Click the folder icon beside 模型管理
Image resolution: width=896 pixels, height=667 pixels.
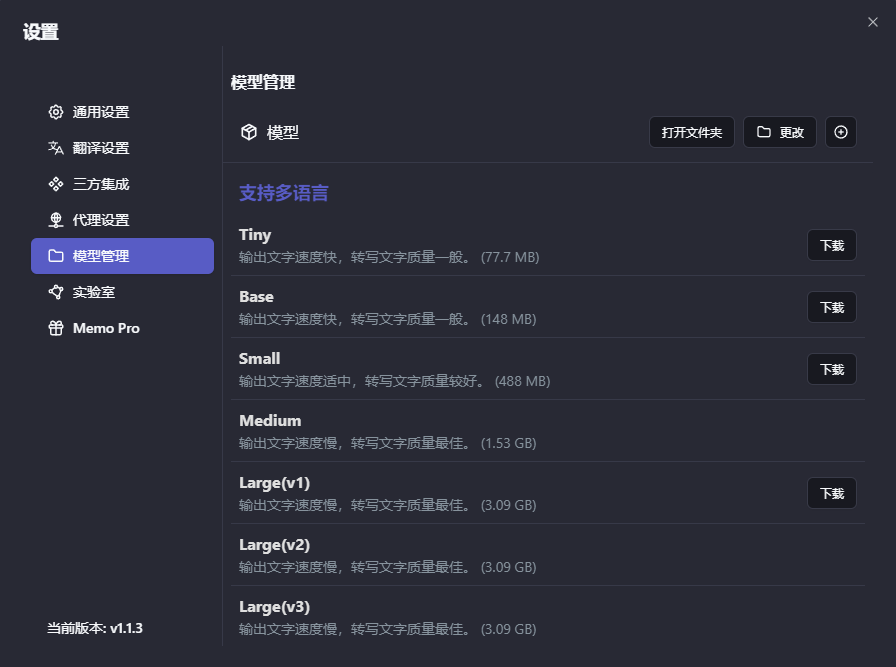point(56,256)
